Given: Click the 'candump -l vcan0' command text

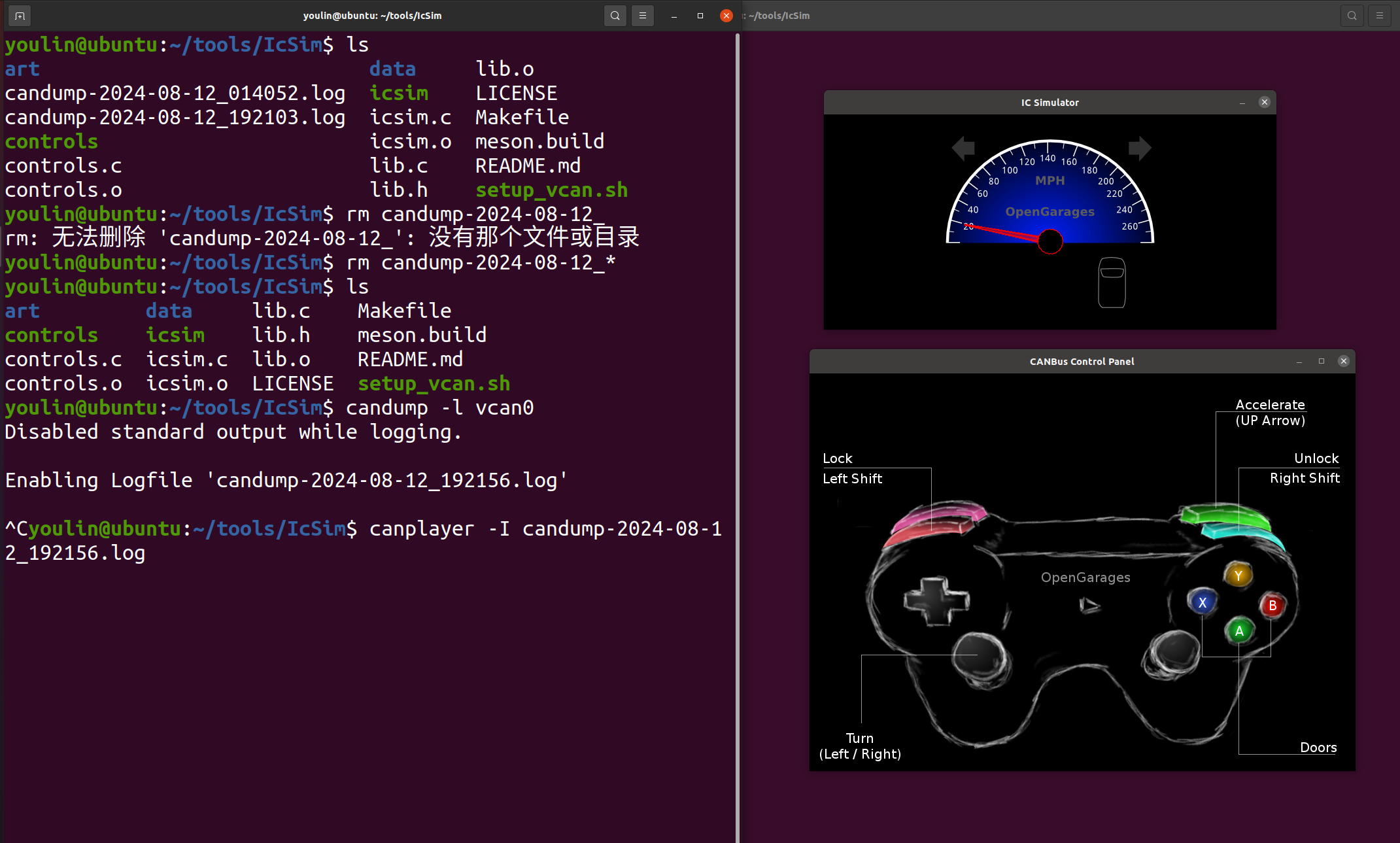Looking at the screenshot, I should pos(439,408).
